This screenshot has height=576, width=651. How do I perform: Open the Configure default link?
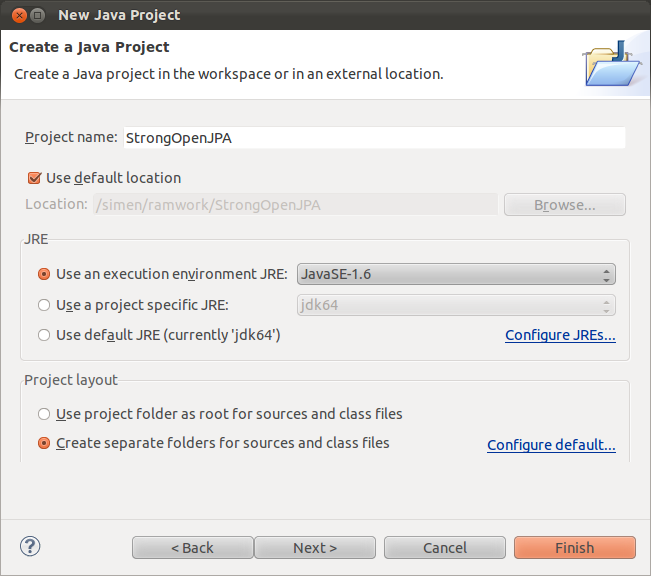coord(551,445)
